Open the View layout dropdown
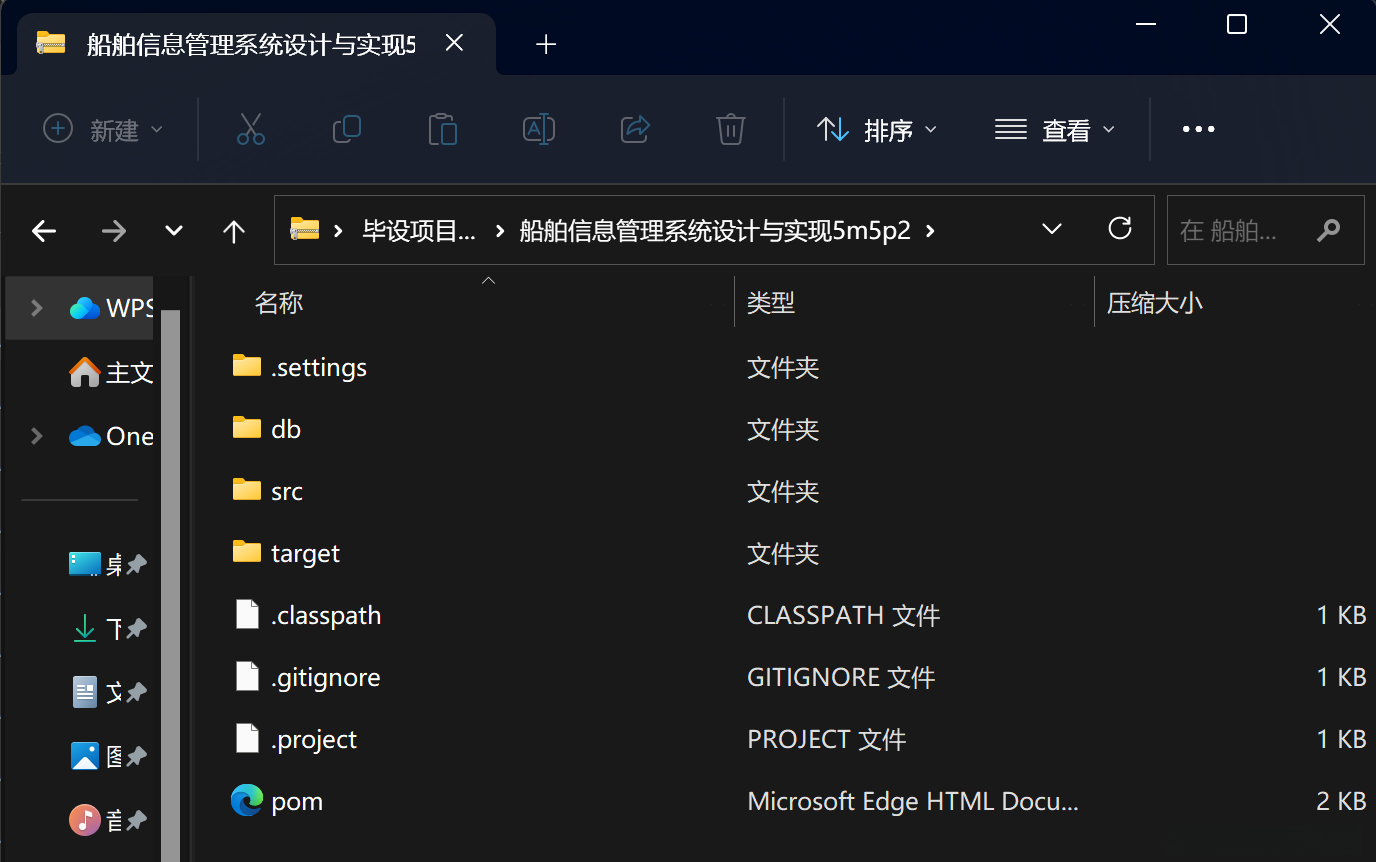 click(1054, 129)
